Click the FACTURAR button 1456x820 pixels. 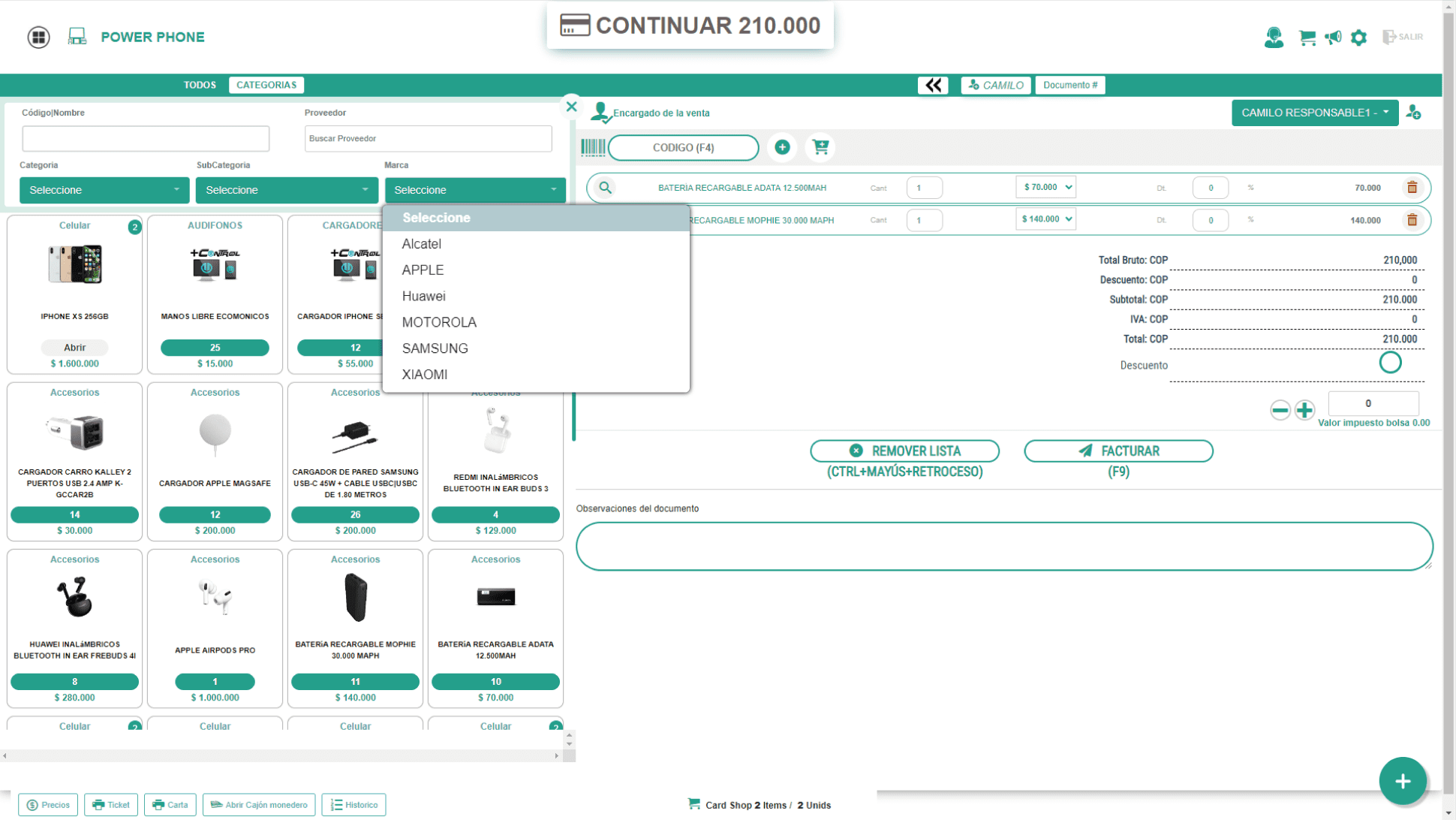(1118, 451)
